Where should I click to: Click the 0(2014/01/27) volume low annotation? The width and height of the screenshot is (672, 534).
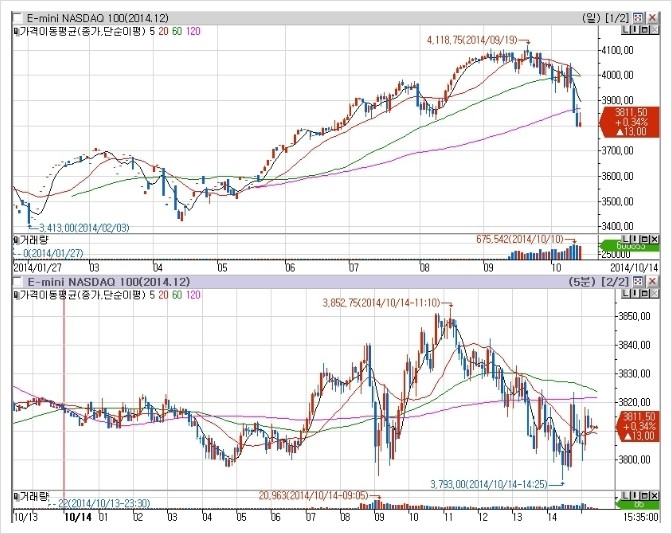pos(53,253)
